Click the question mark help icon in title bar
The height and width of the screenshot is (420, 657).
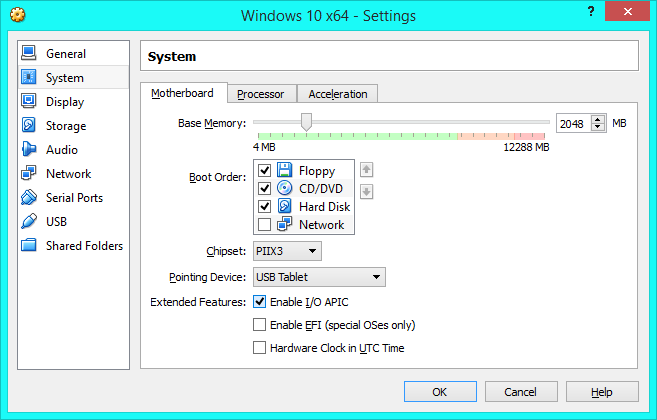tap(591, 11)
